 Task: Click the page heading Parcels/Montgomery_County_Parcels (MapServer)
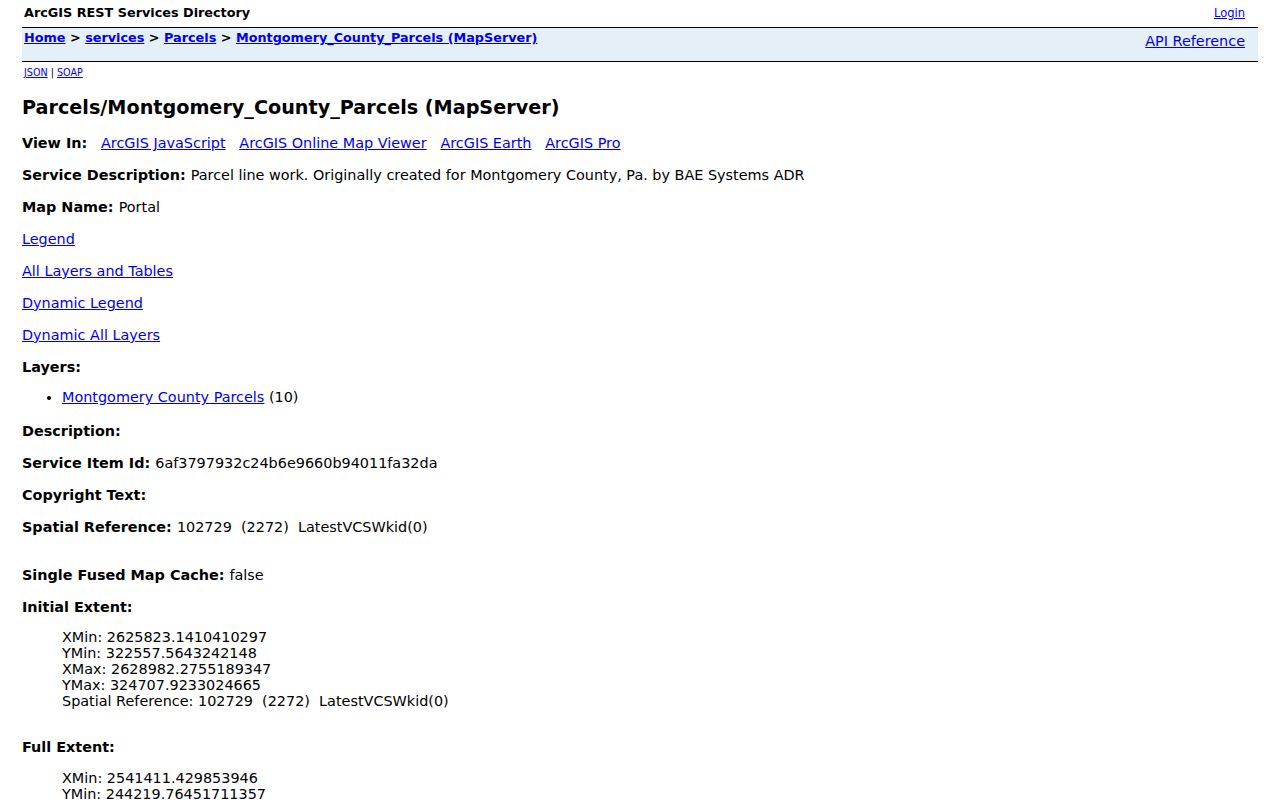291,107
